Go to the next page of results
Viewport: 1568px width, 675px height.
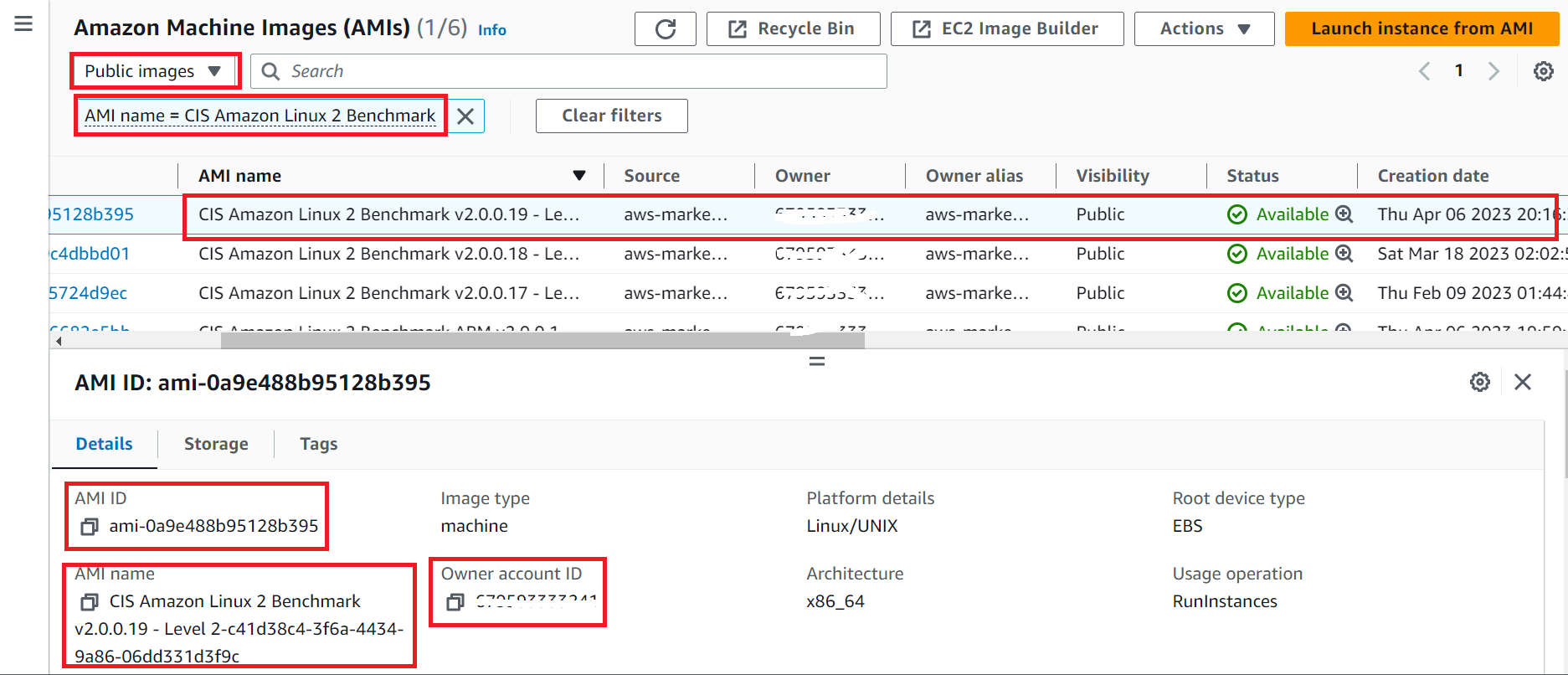pos(1493,71)
